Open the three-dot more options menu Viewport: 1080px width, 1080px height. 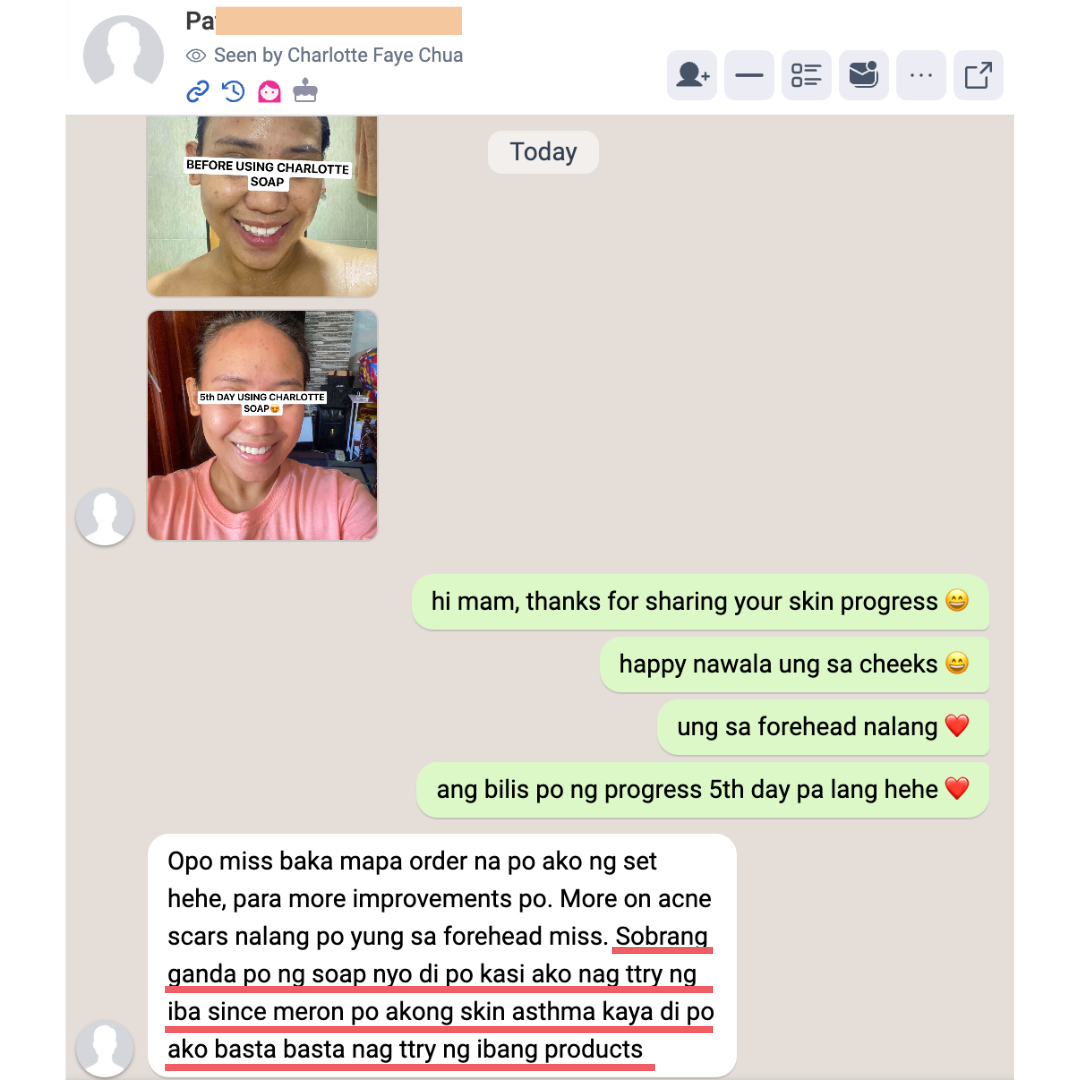[x=921, y=75]
